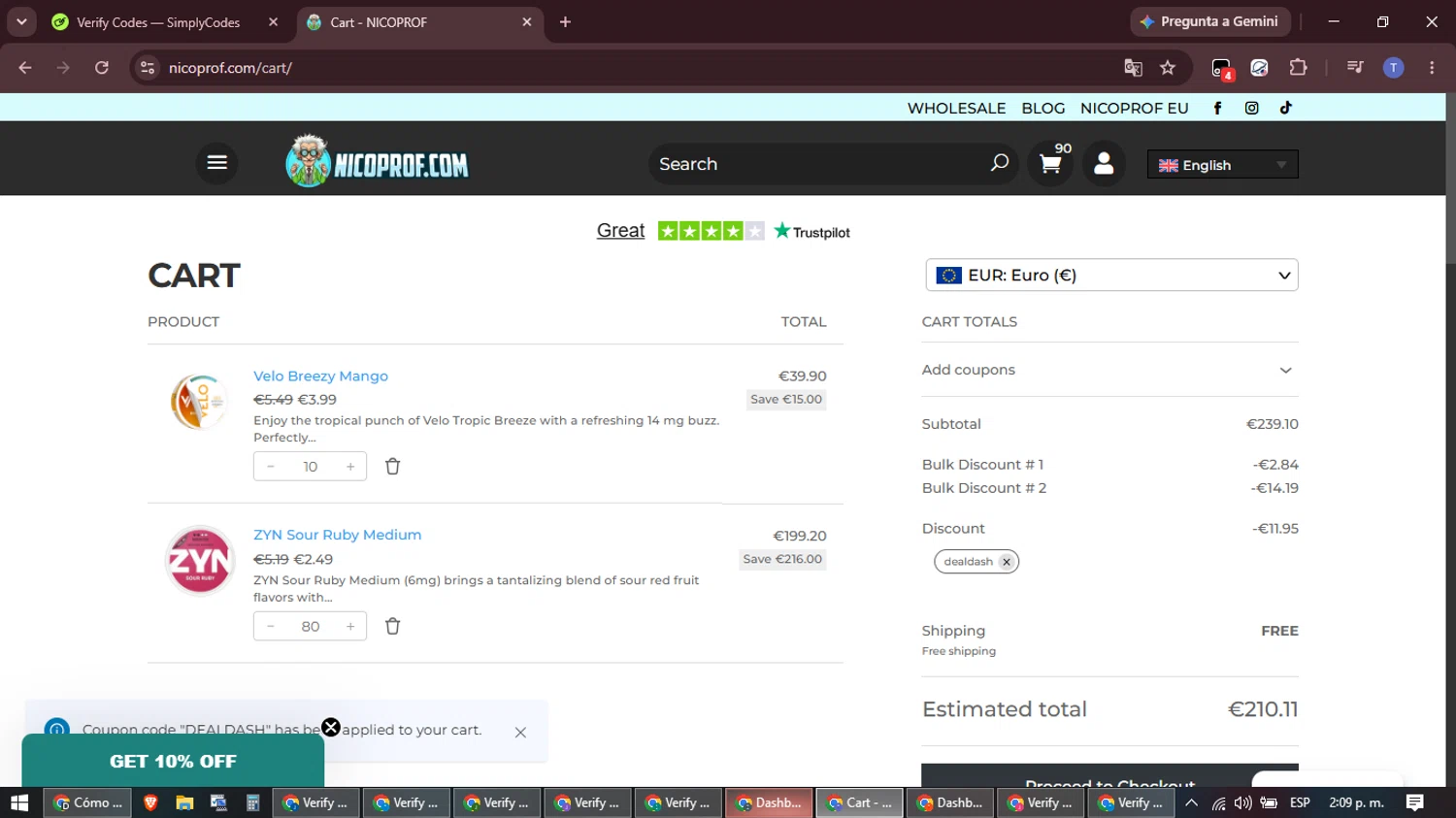
Task: Open the NICOPROF EU menu link
Action: pos(1134,108)
